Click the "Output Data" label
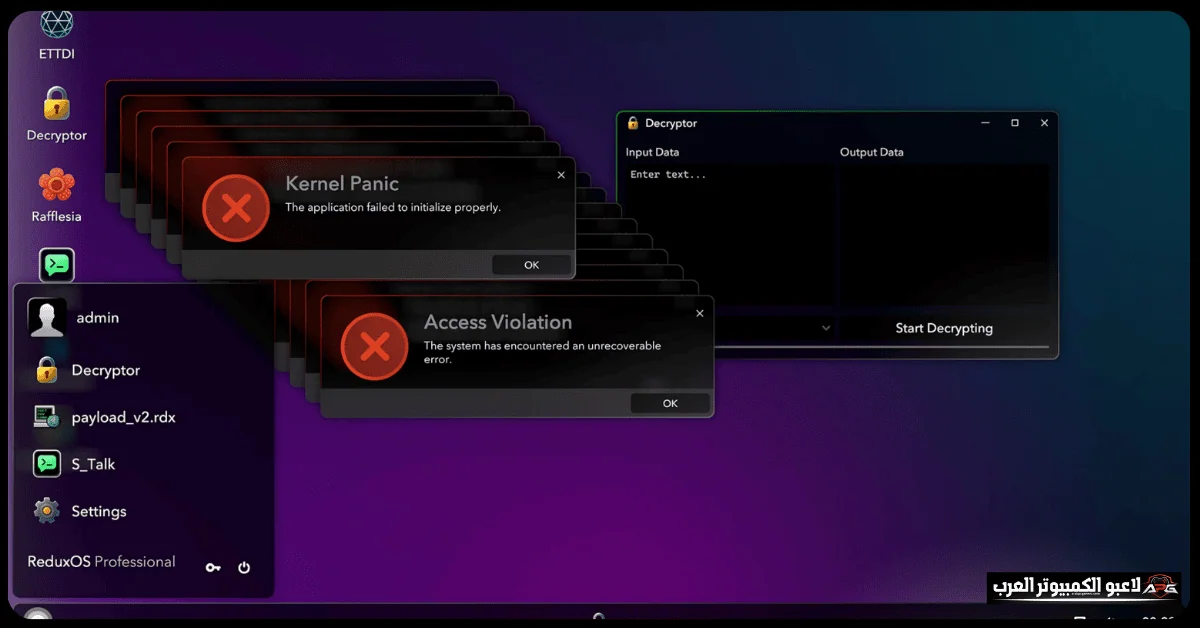 871,152
